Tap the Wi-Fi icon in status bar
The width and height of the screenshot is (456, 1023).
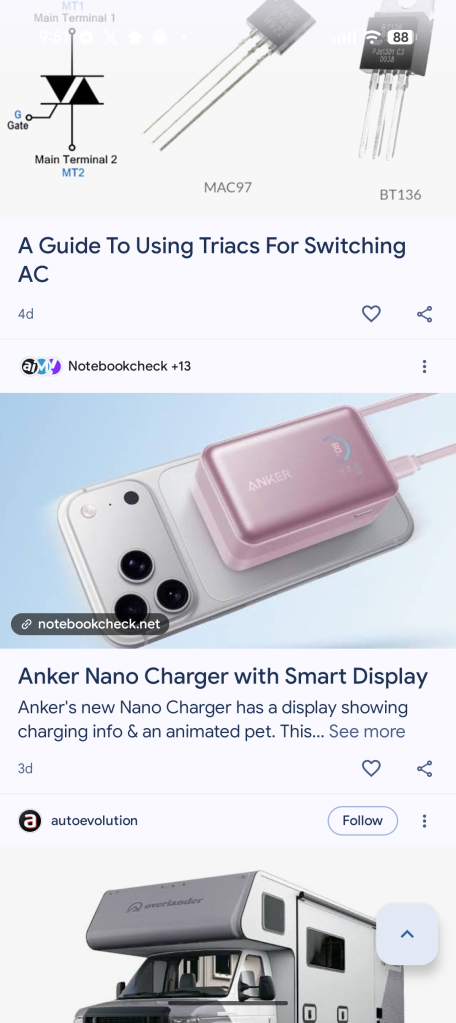tap(373, 37)
